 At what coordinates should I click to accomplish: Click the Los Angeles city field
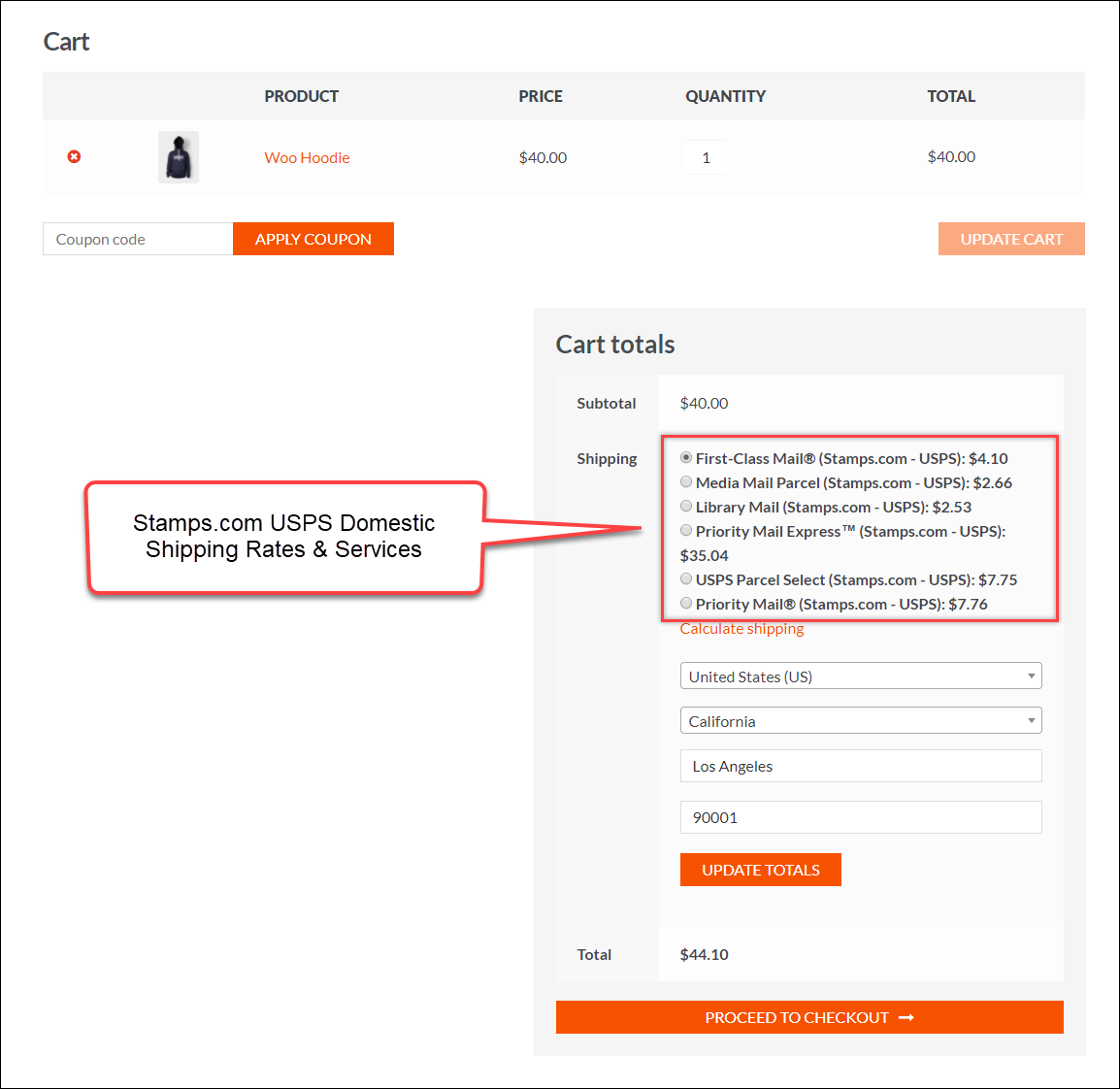click(x=861, y=766)
